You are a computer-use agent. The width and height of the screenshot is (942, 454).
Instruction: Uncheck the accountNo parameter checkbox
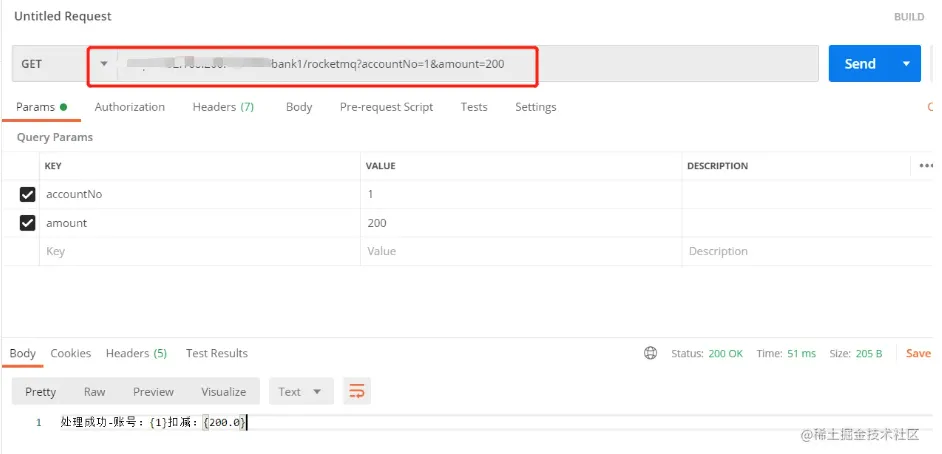coord(28,194)
